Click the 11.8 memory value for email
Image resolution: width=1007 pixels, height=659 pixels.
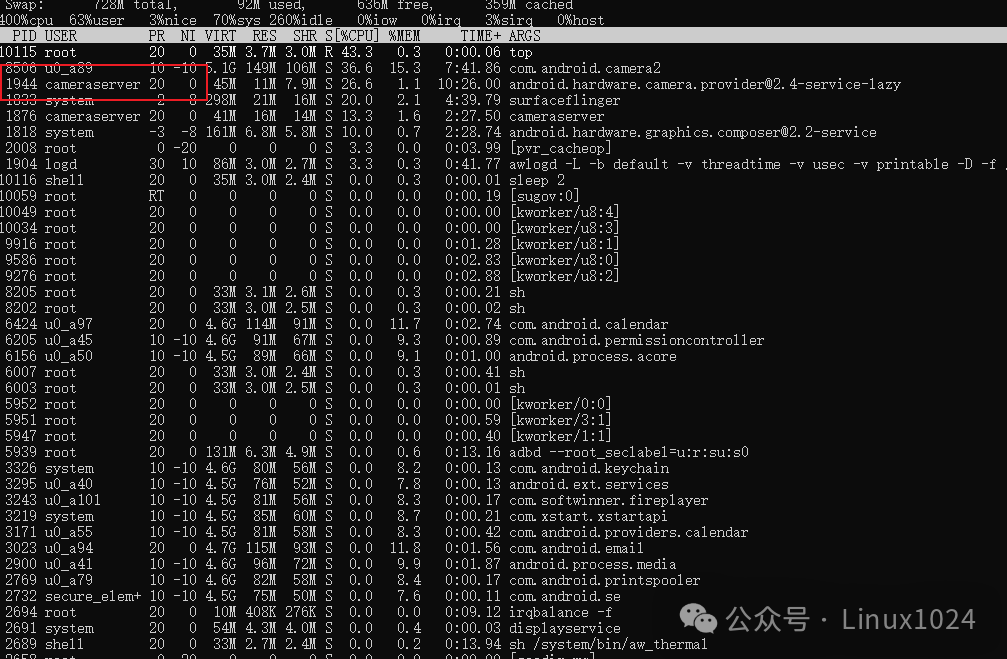pos(405,549)
